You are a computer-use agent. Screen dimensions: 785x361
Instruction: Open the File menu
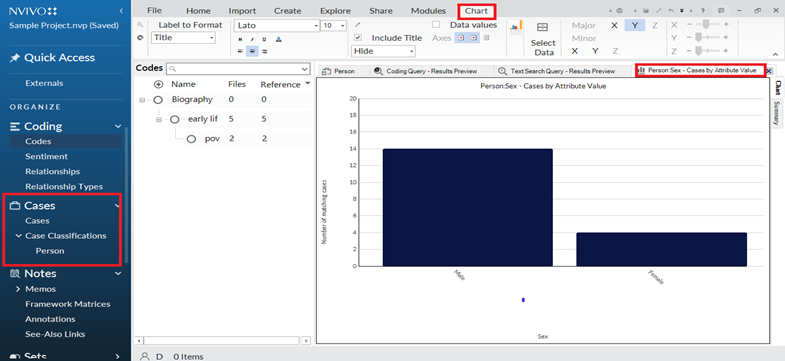(154, 11)
